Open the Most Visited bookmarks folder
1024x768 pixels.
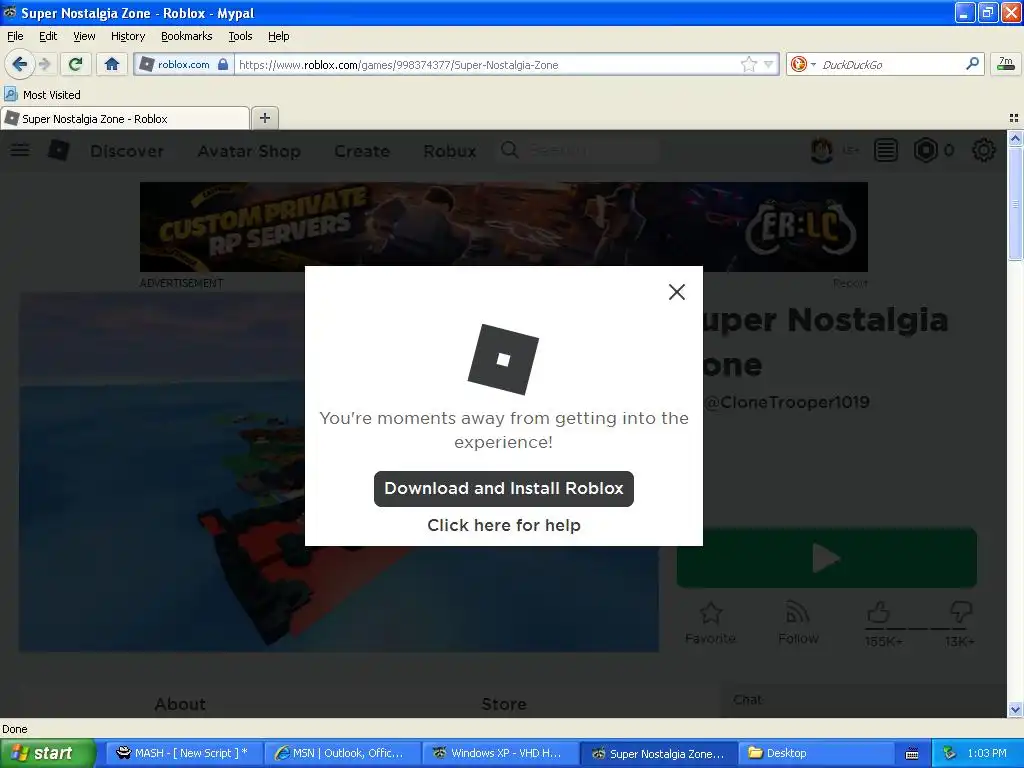[x=43, y=95]
